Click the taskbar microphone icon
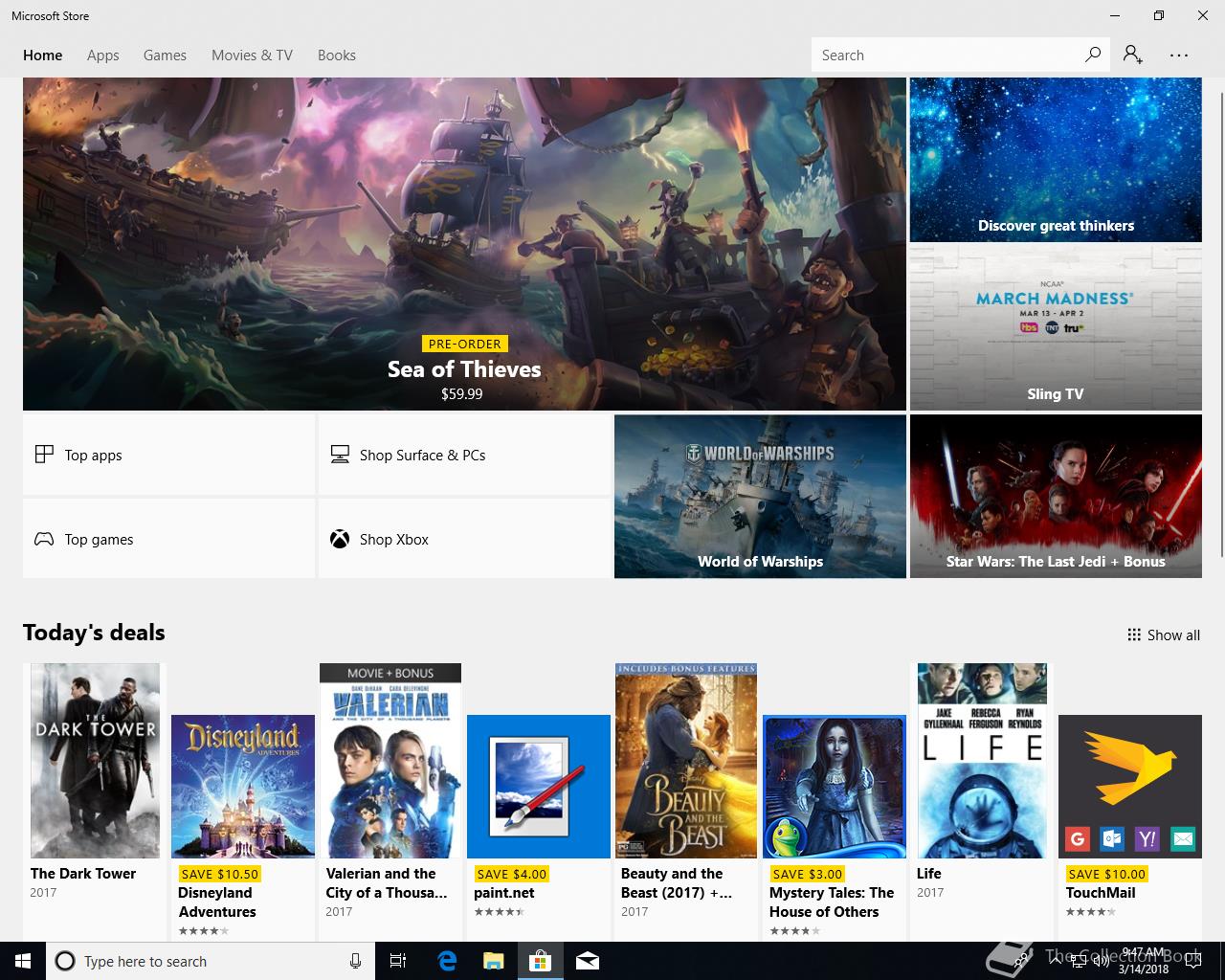1225x980 pixels. click(x=355, y=961)
